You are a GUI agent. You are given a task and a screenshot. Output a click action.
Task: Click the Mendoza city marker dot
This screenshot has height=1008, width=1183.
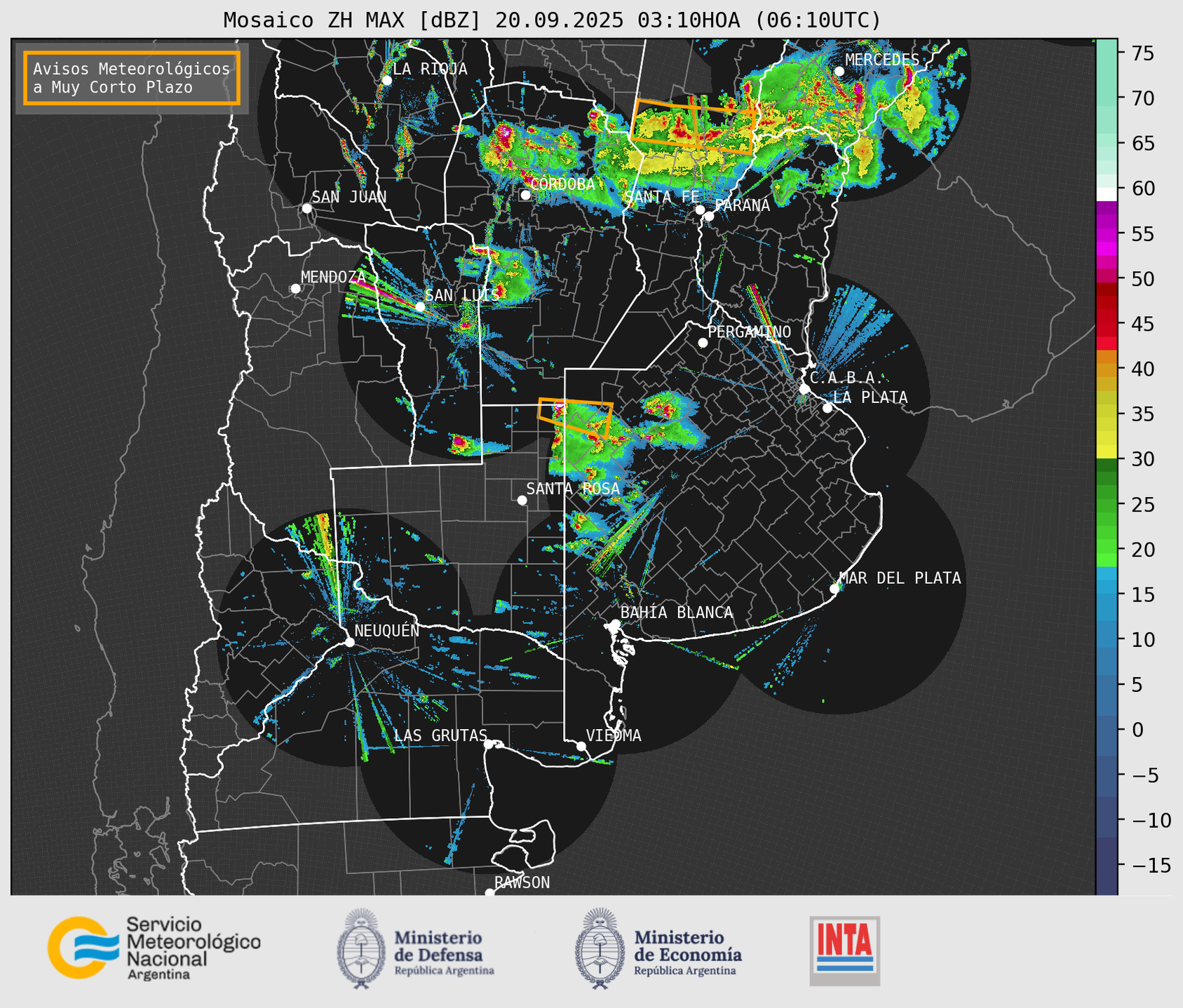click(295, 289)
